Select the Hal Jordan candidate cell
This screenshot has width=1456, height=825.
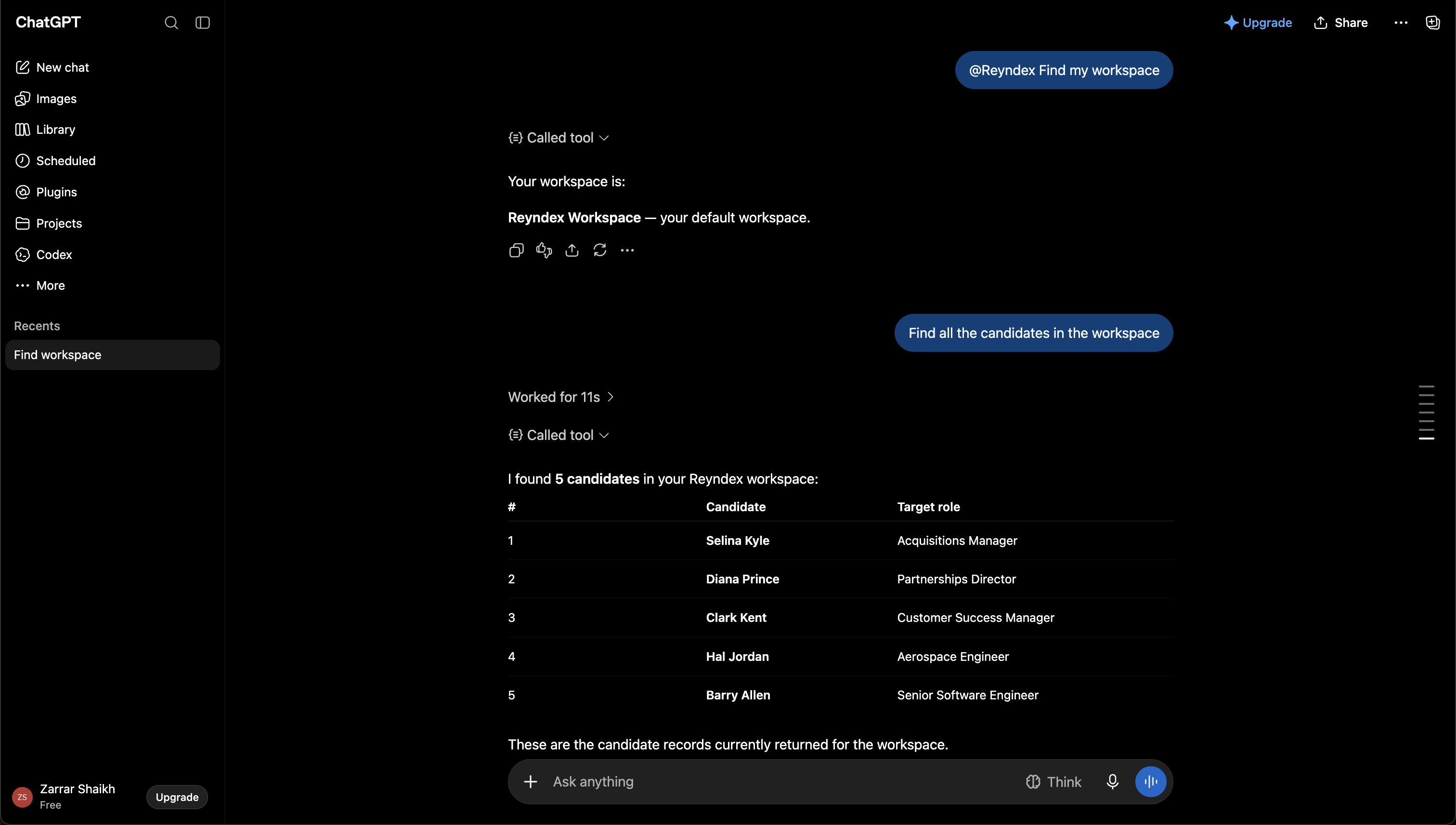(x=737, y=657)
